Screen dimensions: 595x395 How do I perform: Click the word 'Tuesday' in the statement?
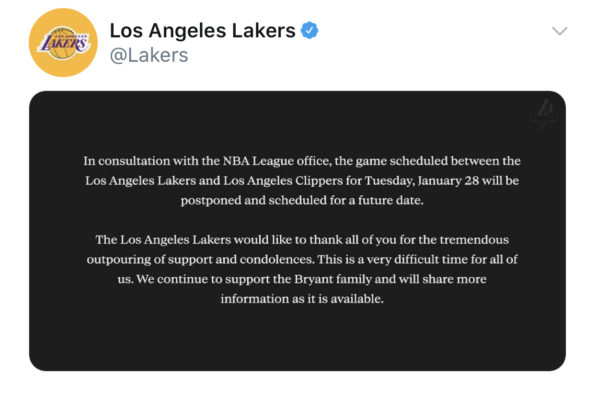tap(388, 181)
